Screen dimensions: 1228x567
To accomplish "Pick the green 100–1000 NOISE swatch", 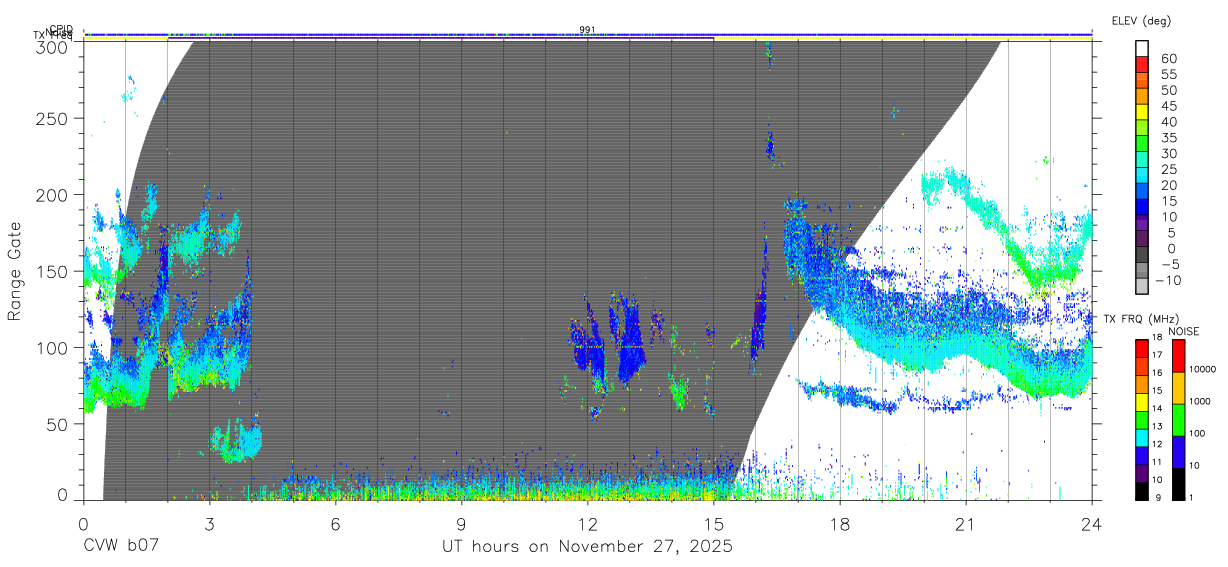I will tap(1179, 419).
